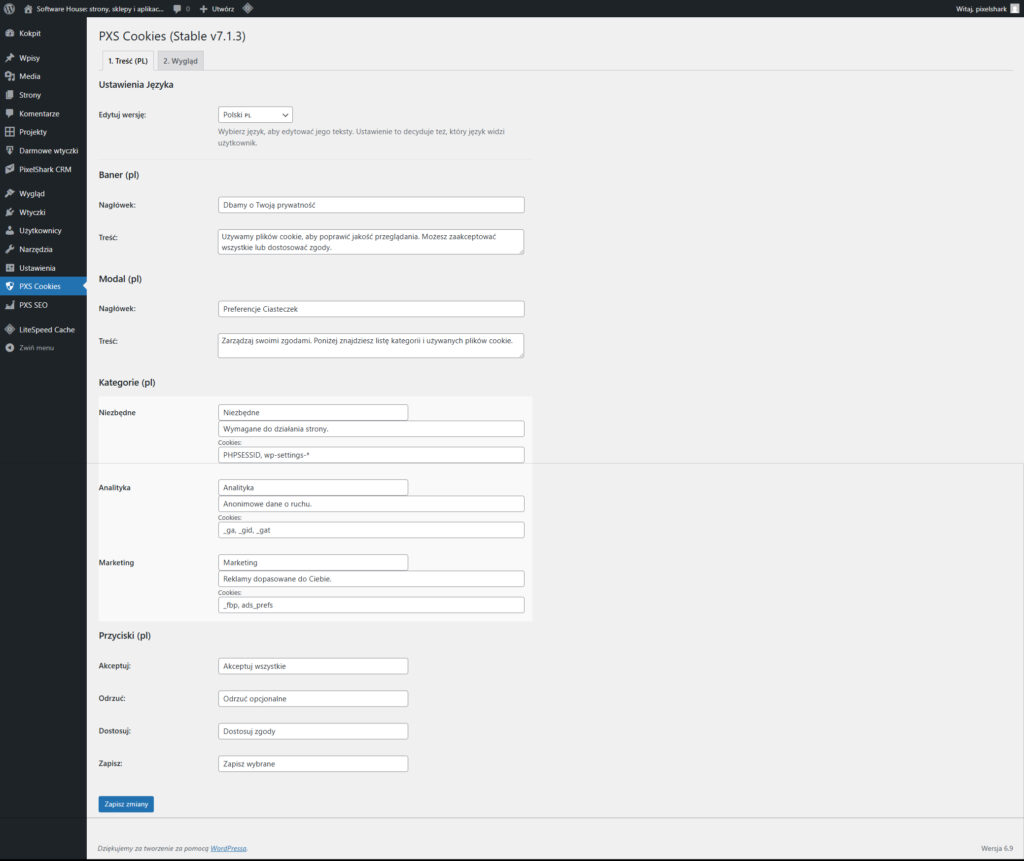
Task: Click the Utwórz new content menu
Action: (217, 8)
